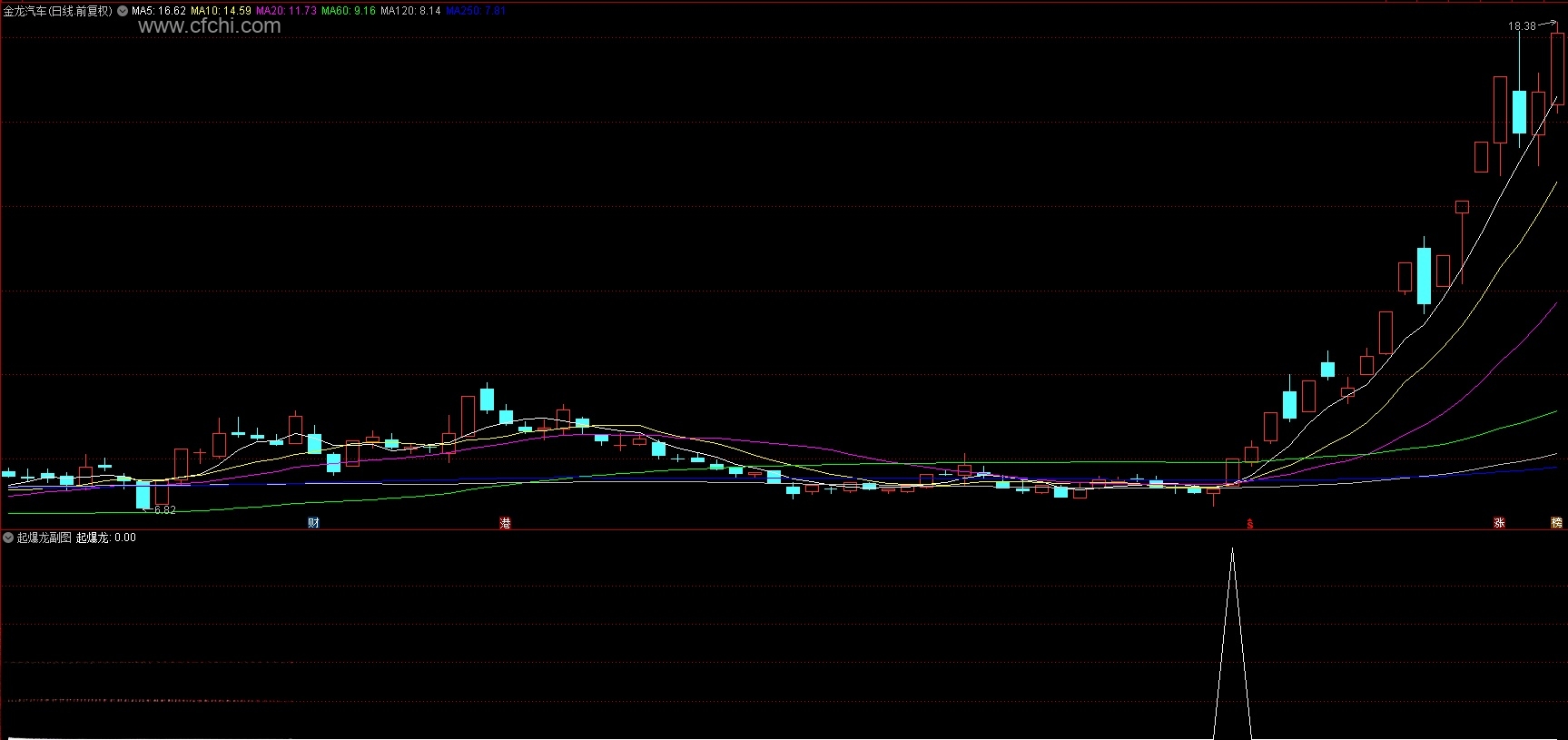Screen dimensions: 1568x740
Task: Click the 榜 marker icon
Action: coord(1556,523)
